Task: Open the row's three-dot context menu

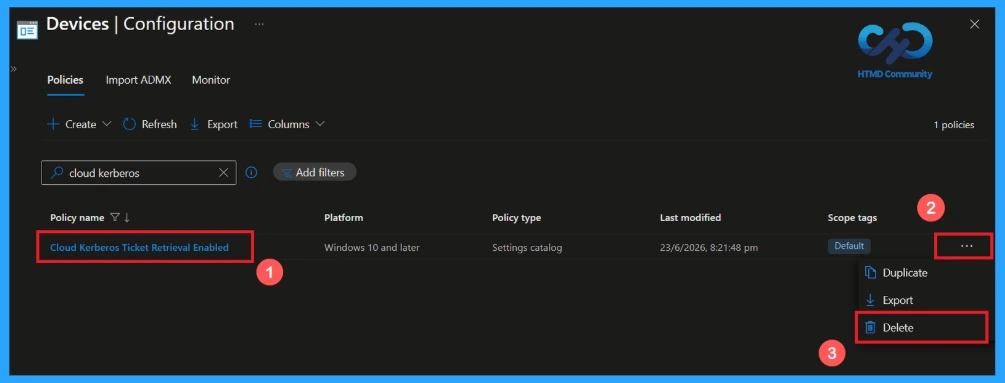Action: coord(967,247)
